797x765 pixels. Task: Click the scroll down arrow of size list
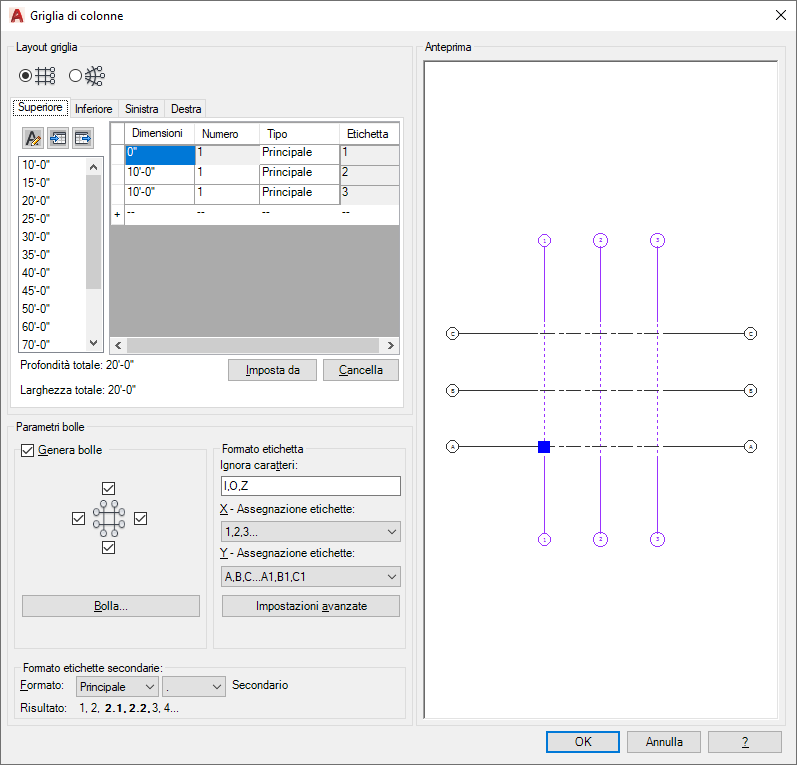94,343
